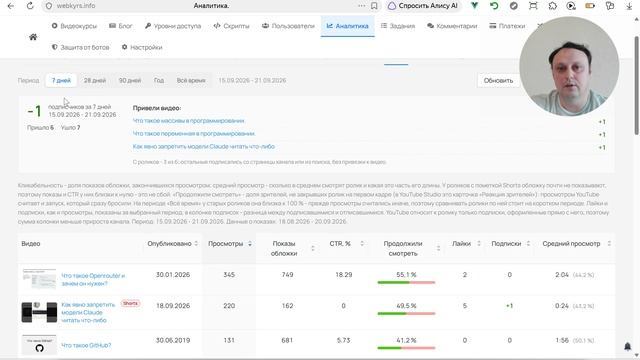The width and height of the screenshot is (640, 360).
Task: Click the video play toolbar icon
Action: [571, 6]
